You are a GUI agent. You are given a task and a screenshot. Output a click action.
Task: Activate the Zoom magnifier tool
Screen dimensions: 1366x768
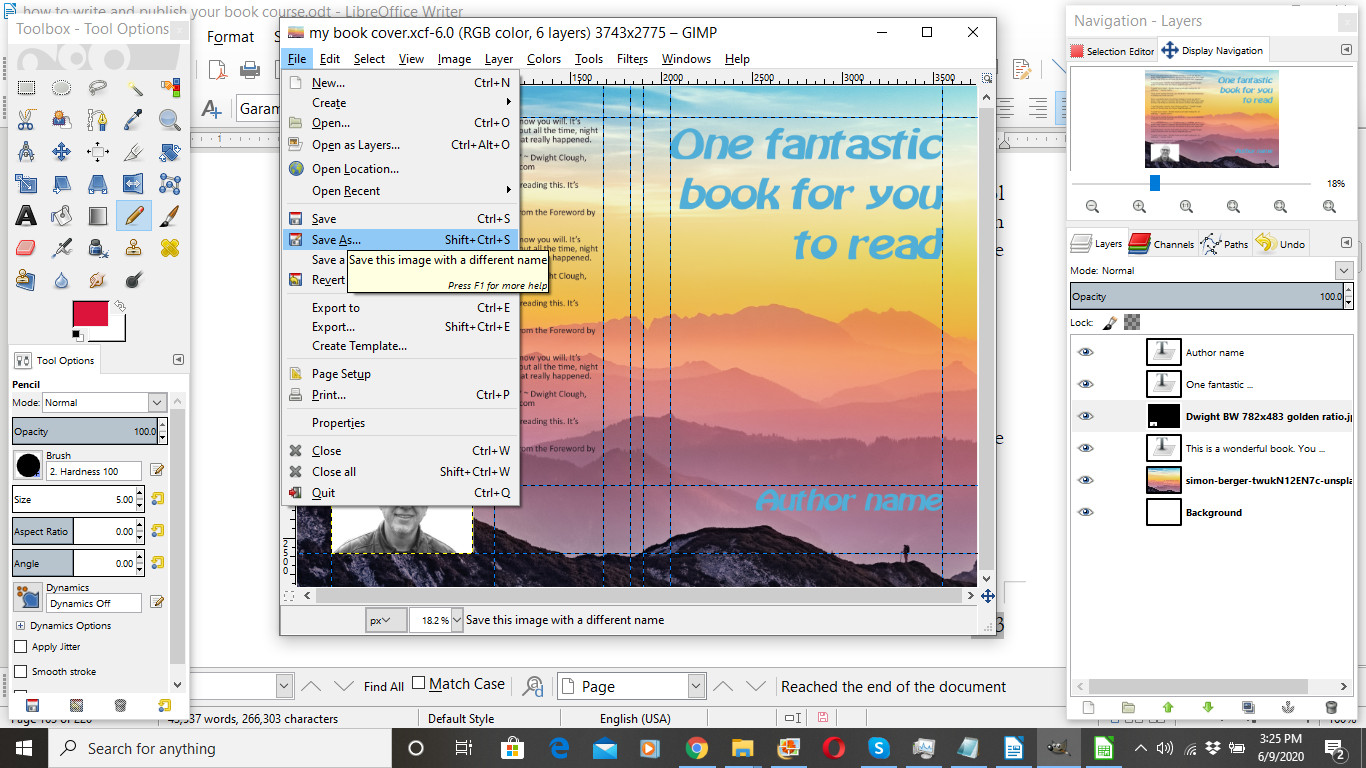pos(169,120)
